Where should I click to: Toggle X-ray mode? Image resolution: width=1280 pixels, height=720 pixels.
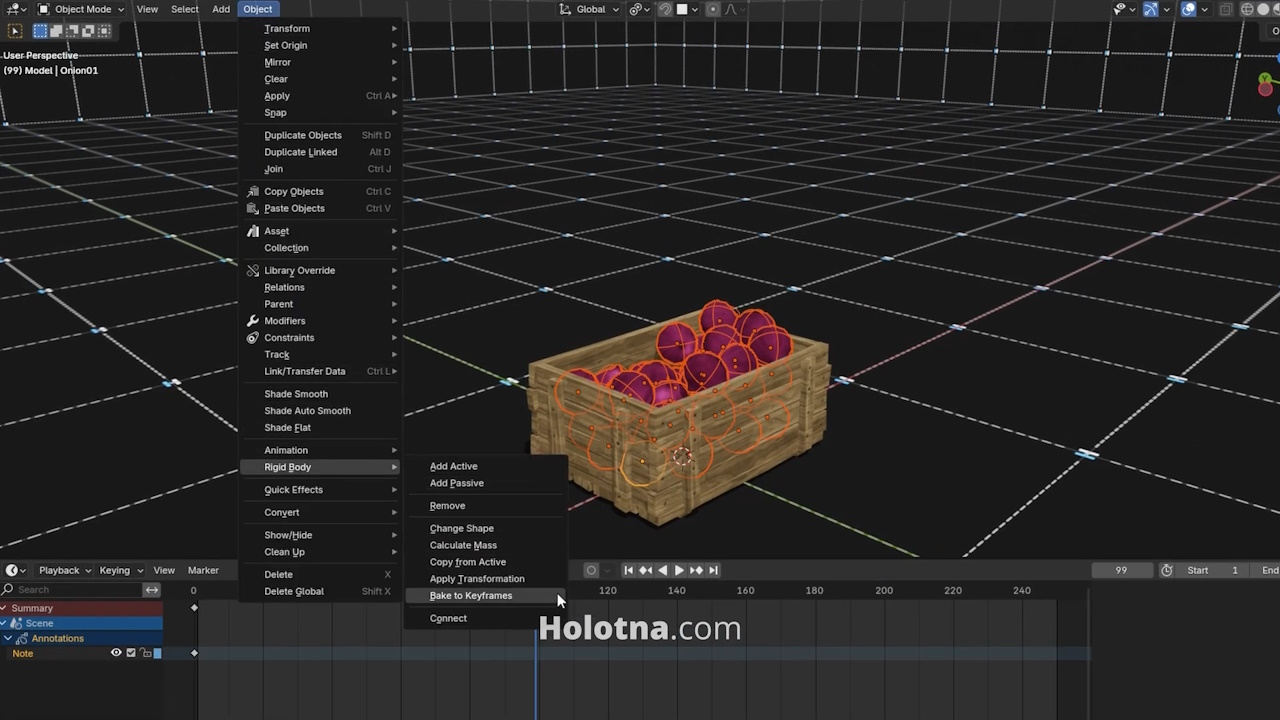tap(1226, 9)
